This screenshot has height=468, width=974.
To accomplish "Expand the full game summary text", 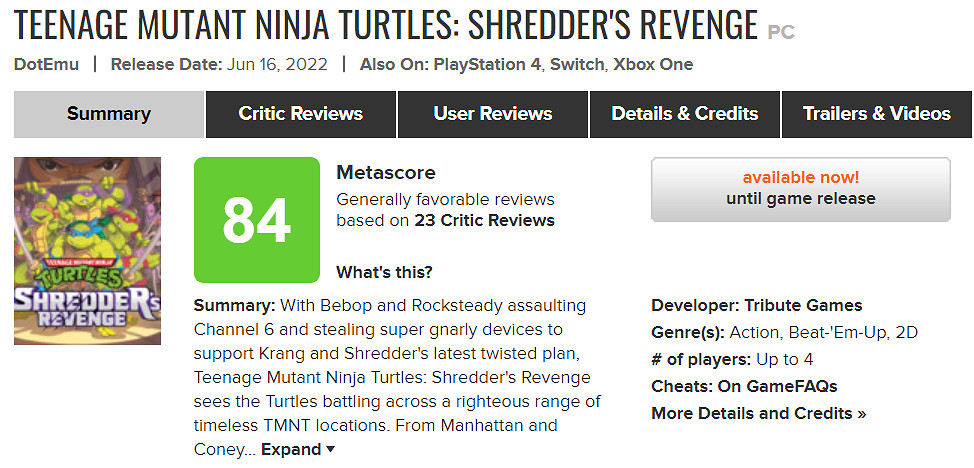I will click(298, 449).
